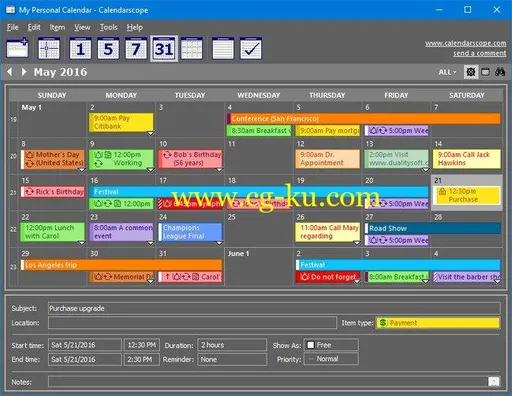
Task: Toggle the details pane layout icon
Action: (x=485, y=72)
